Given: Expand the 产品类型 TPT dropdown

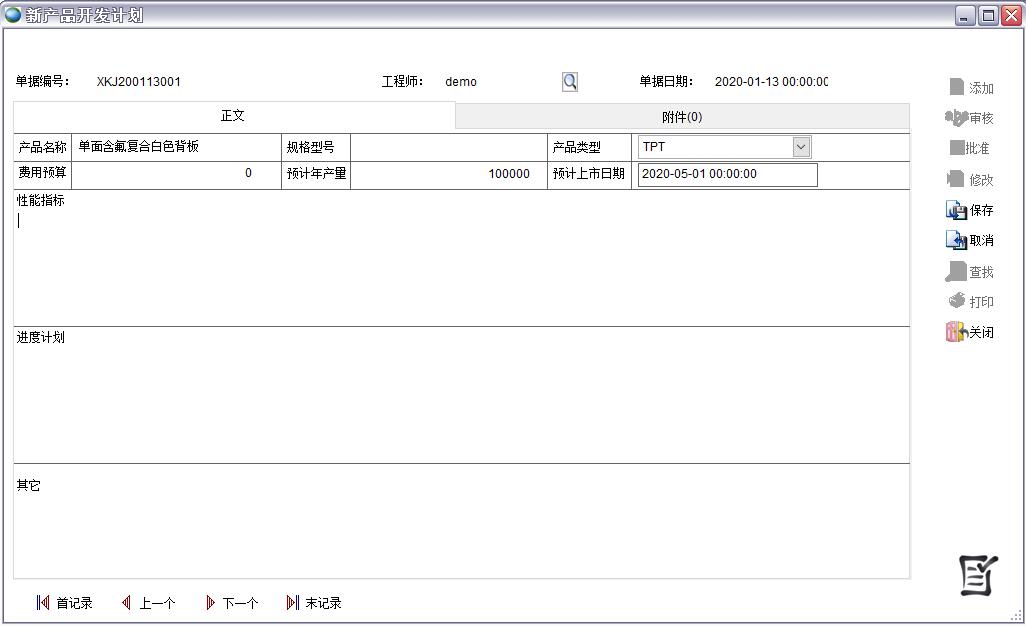Looking at the screenshot, I should pyautogui.click(x=801, y=147).
